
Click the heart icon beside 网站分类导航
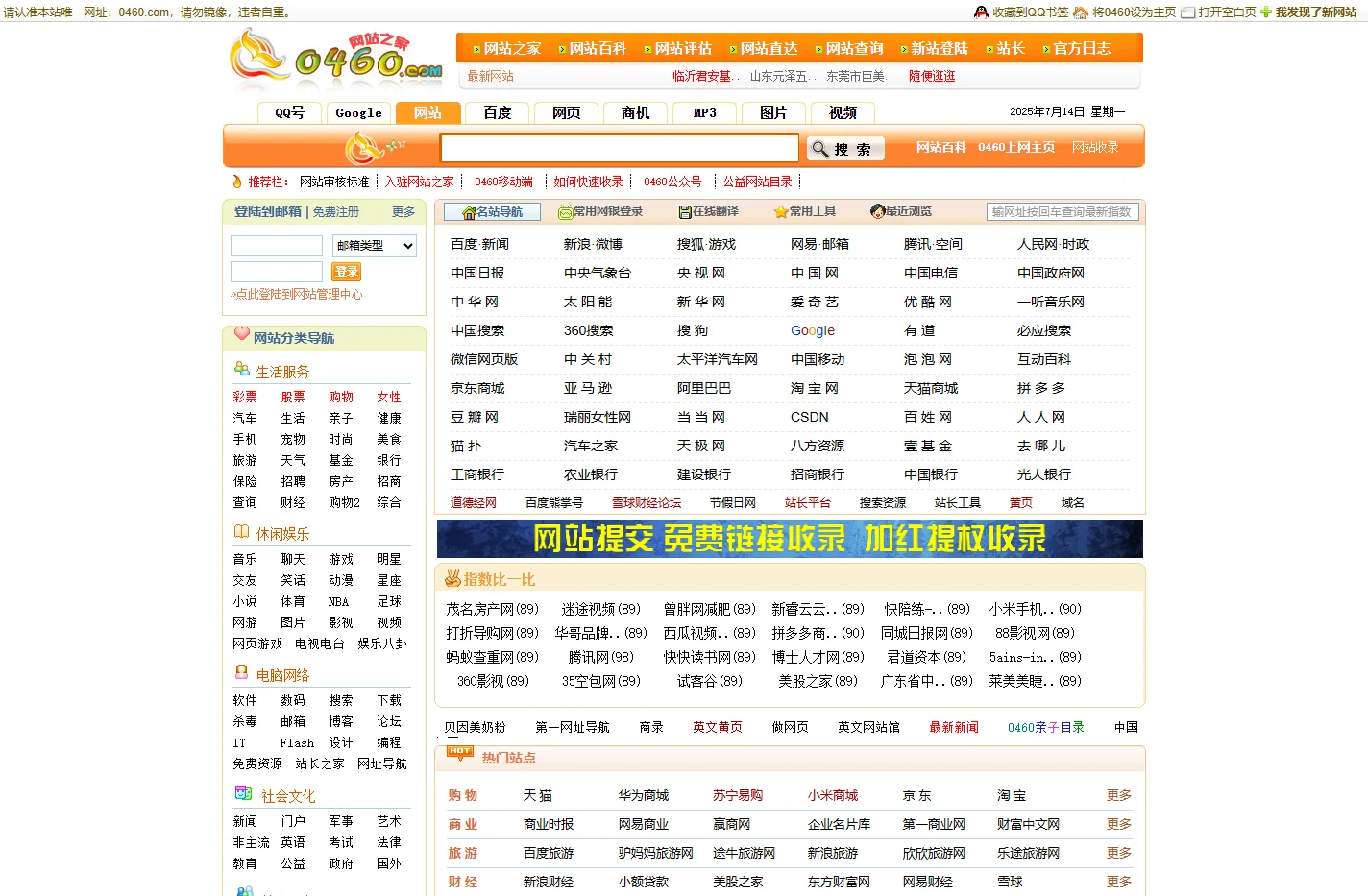pos(241,334)
